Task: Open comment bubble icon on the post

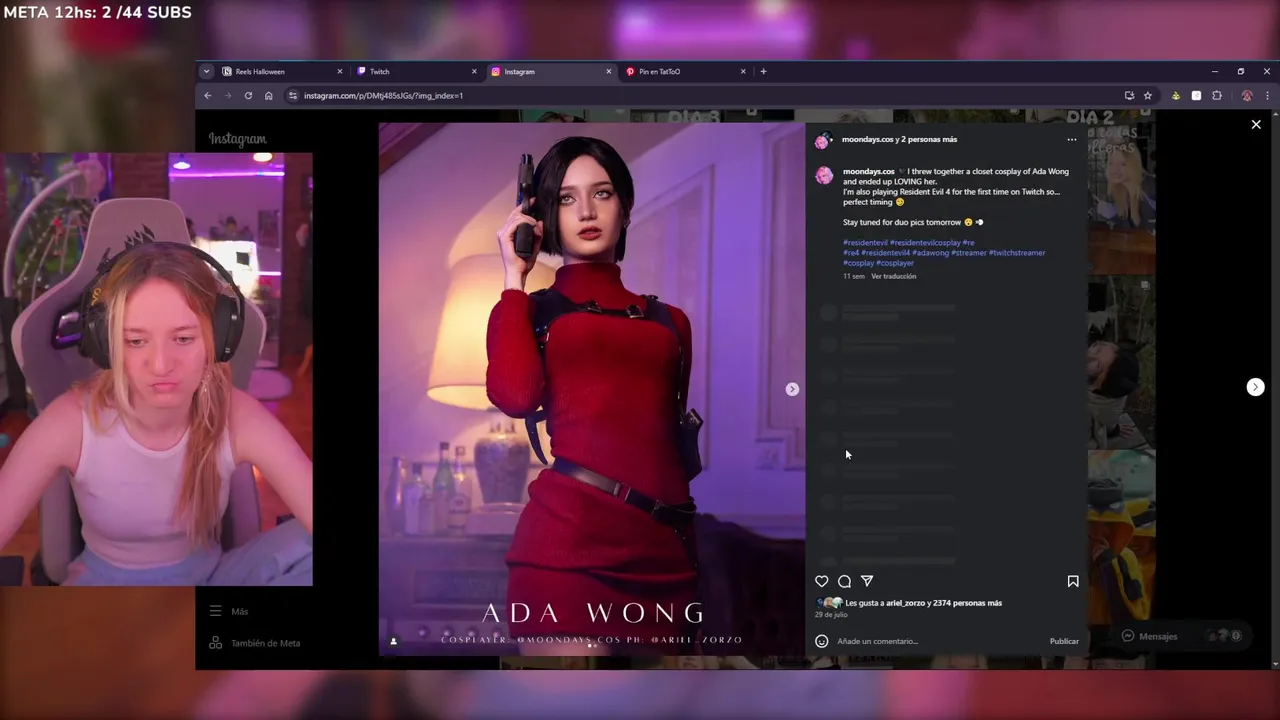Action: (x=845, y=581)
